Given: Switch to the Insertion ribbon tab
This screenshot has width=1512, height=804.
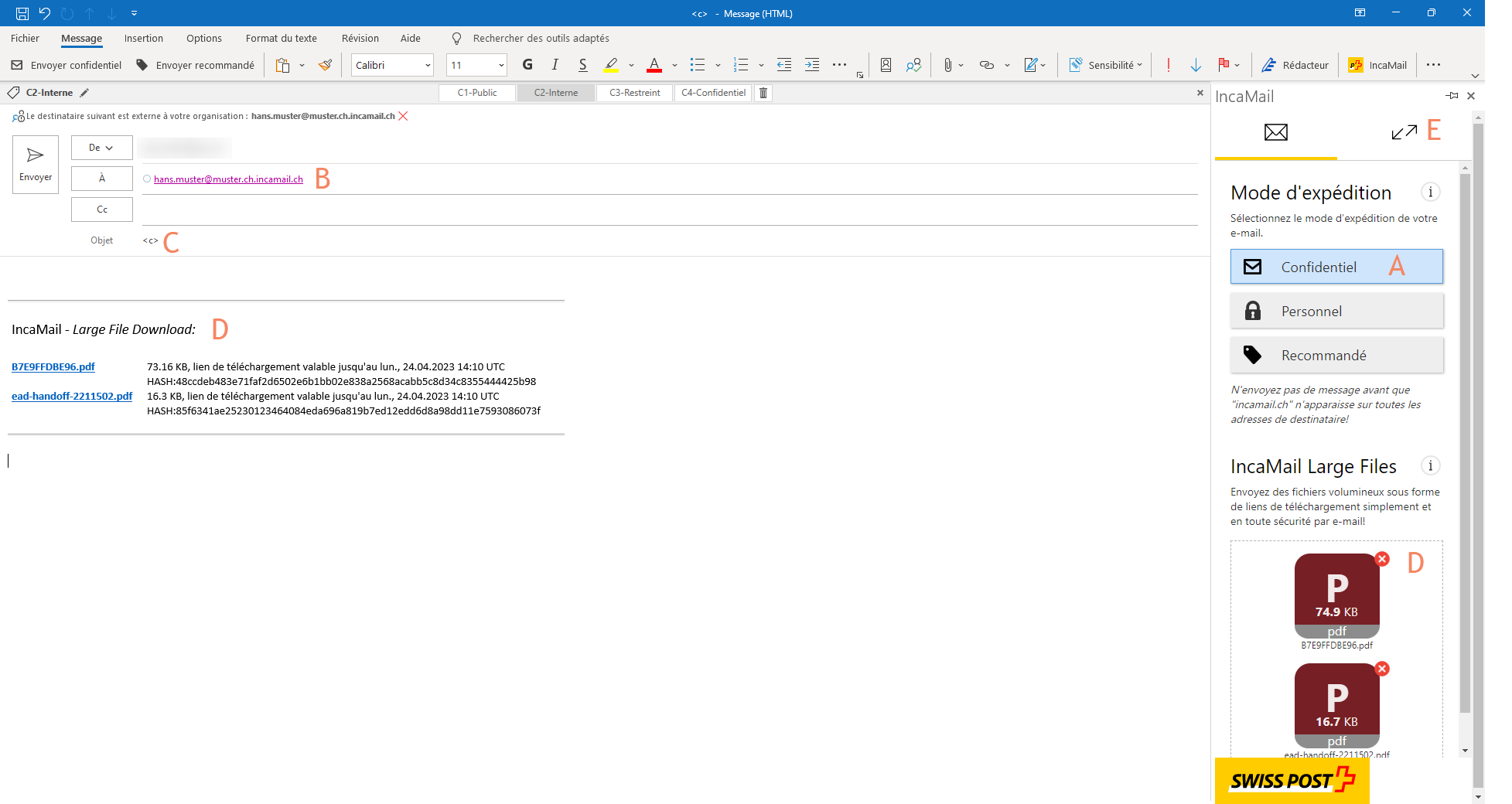Looking at the screenshot, I should 144,39.
